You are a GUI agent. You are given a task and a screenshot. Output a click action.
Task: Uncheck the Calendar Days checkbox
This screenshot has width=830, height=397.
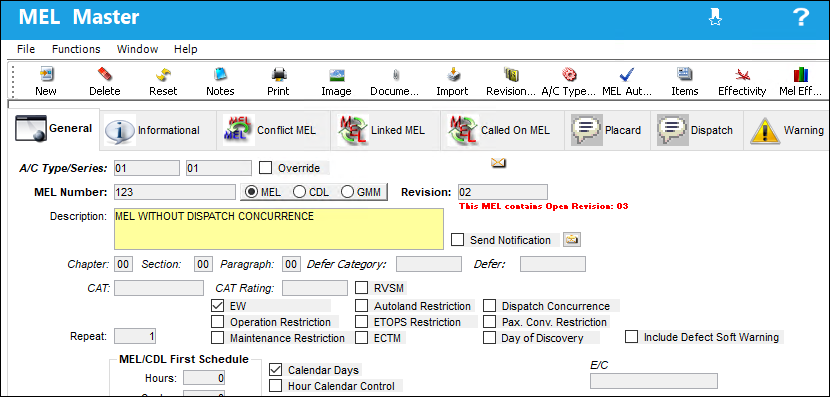coord(275,370)
